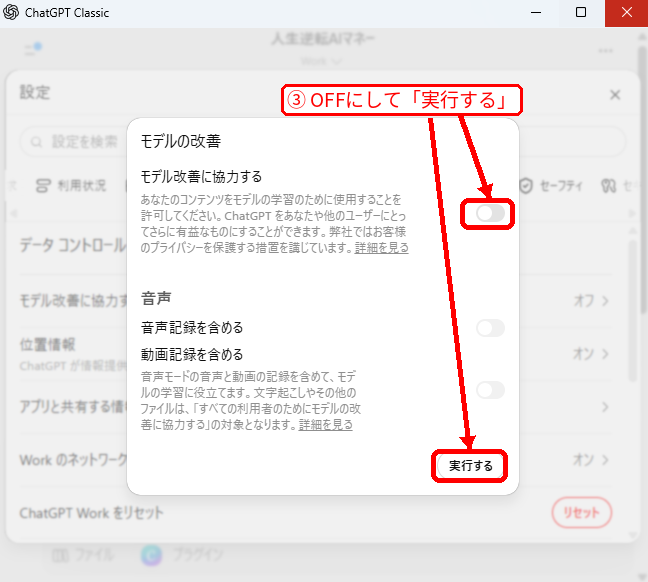
Task: Click the ChatGPT Work をリセット label
Action: point(91,513)
